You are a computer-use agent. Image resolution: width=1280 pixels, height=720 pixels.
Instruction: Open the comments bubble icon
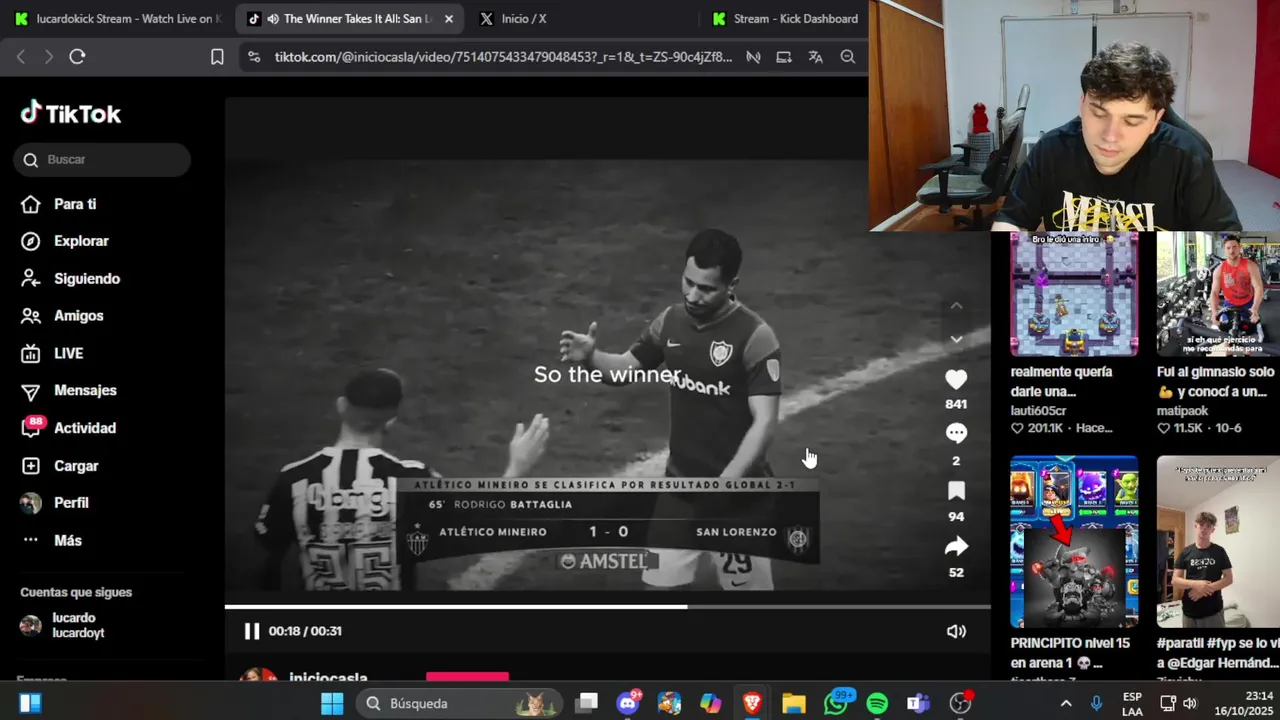[956, 433]
